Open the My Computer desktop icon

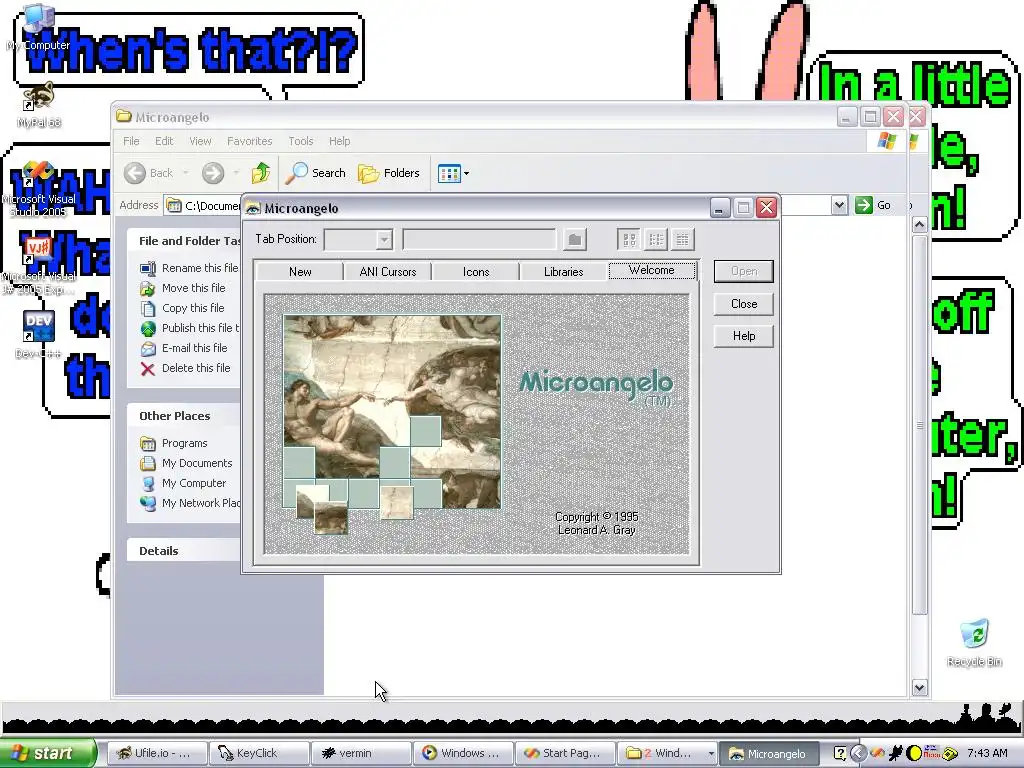(x=39, y=26)
